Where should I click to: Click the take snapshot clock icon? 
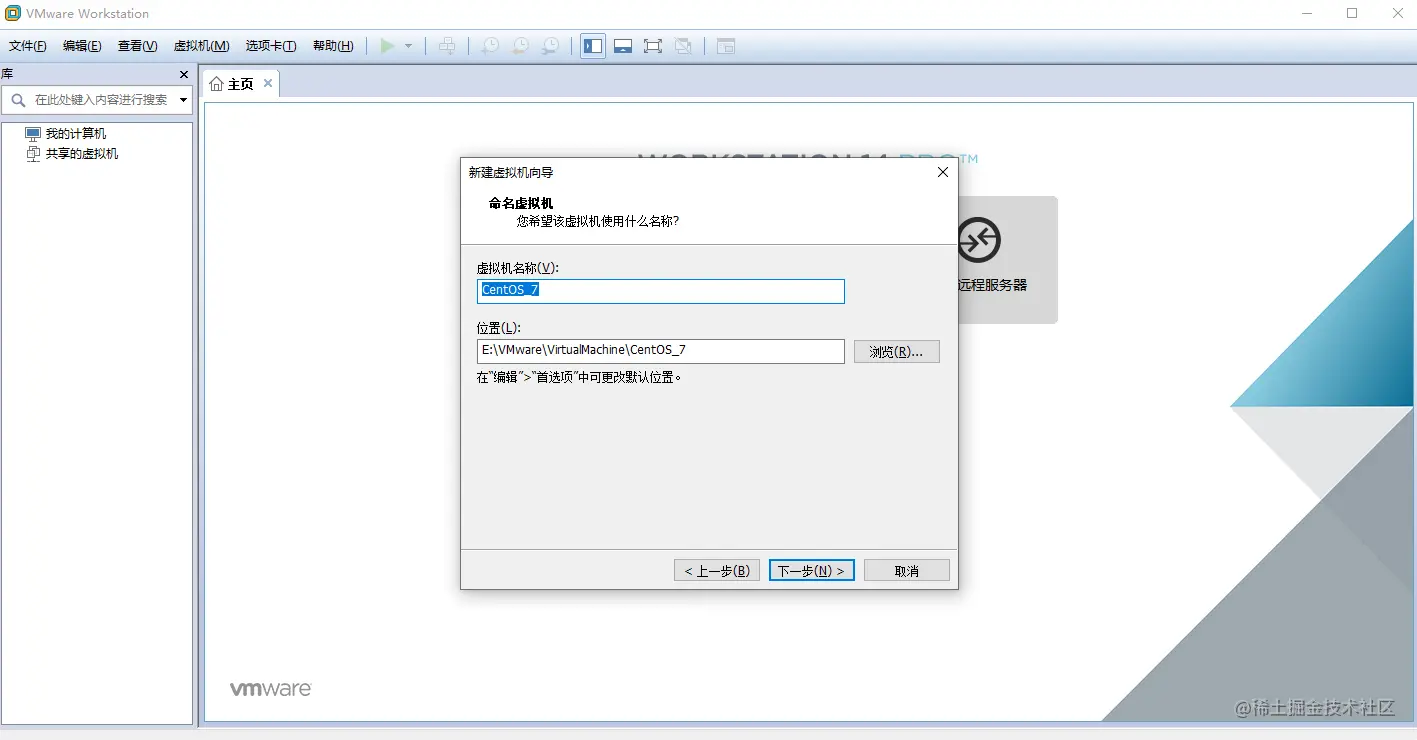[490, 46]
